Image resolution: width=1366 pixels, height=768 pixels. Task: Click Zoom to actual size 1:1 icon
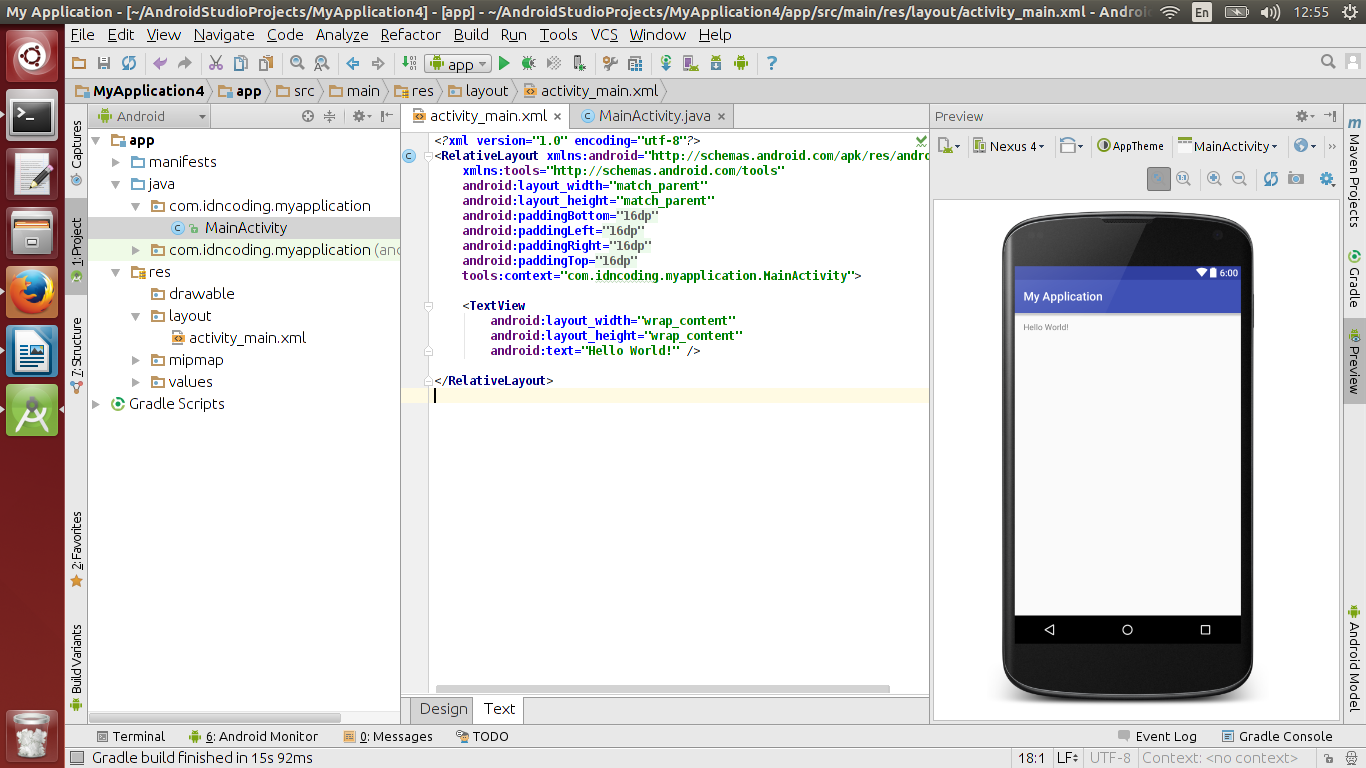coord(1184,178)
